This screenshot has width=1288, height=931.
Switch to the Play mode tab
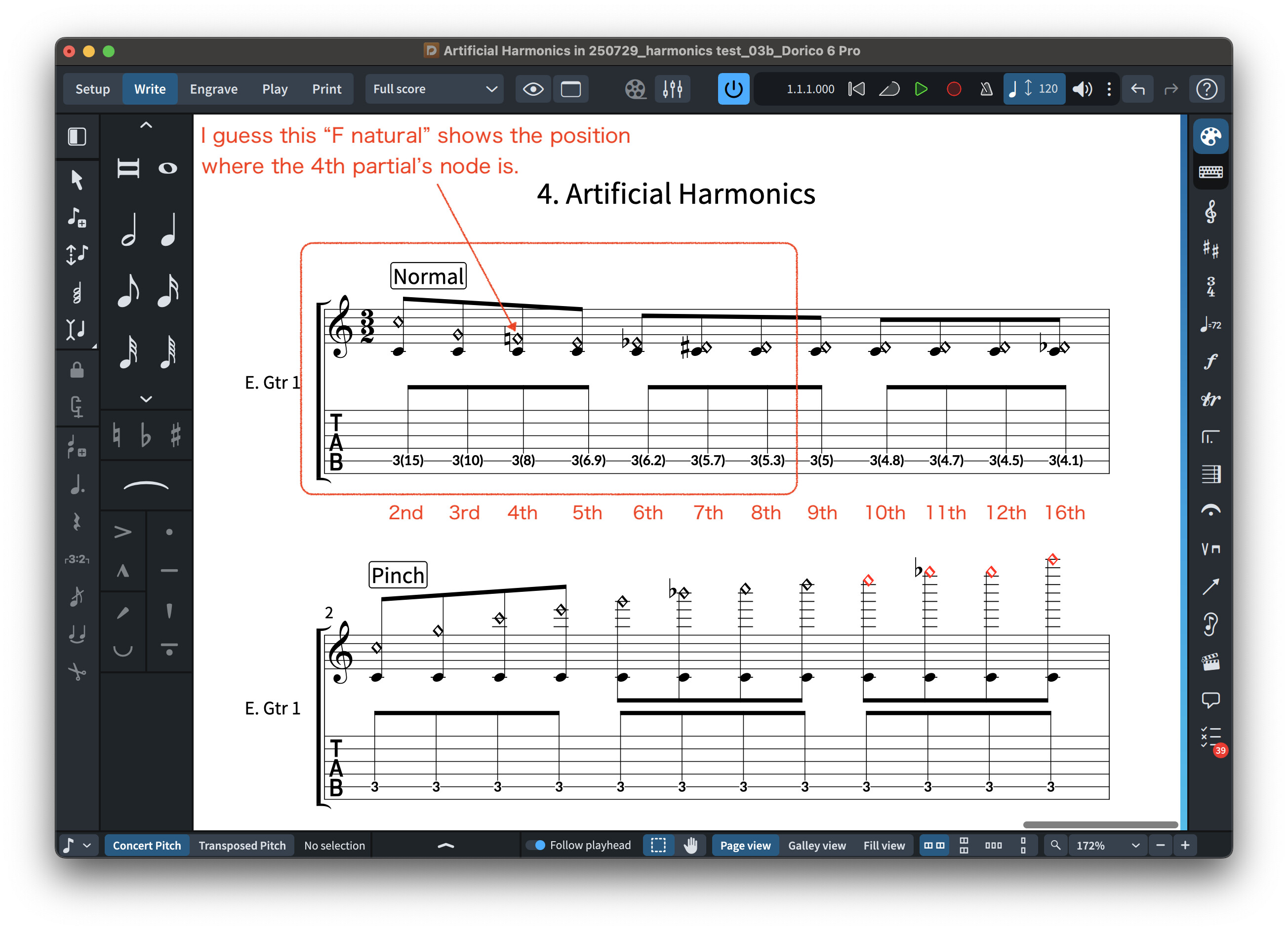coord(275,89)
